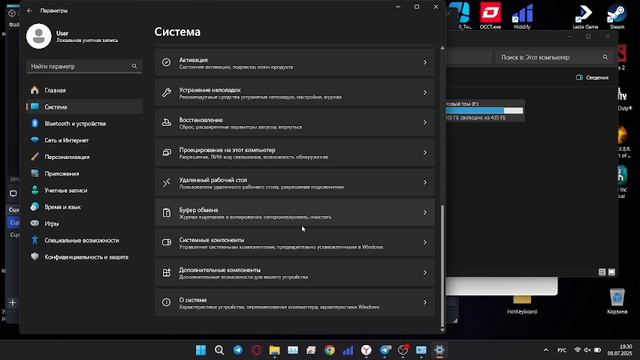
Task: Click Сведения button in the Explorer window
Action: coord(592,78)
